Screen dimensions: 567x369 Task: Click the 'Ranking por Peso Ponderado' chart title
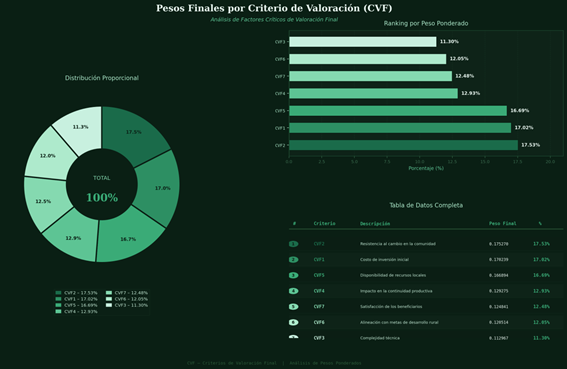(426, 24)
